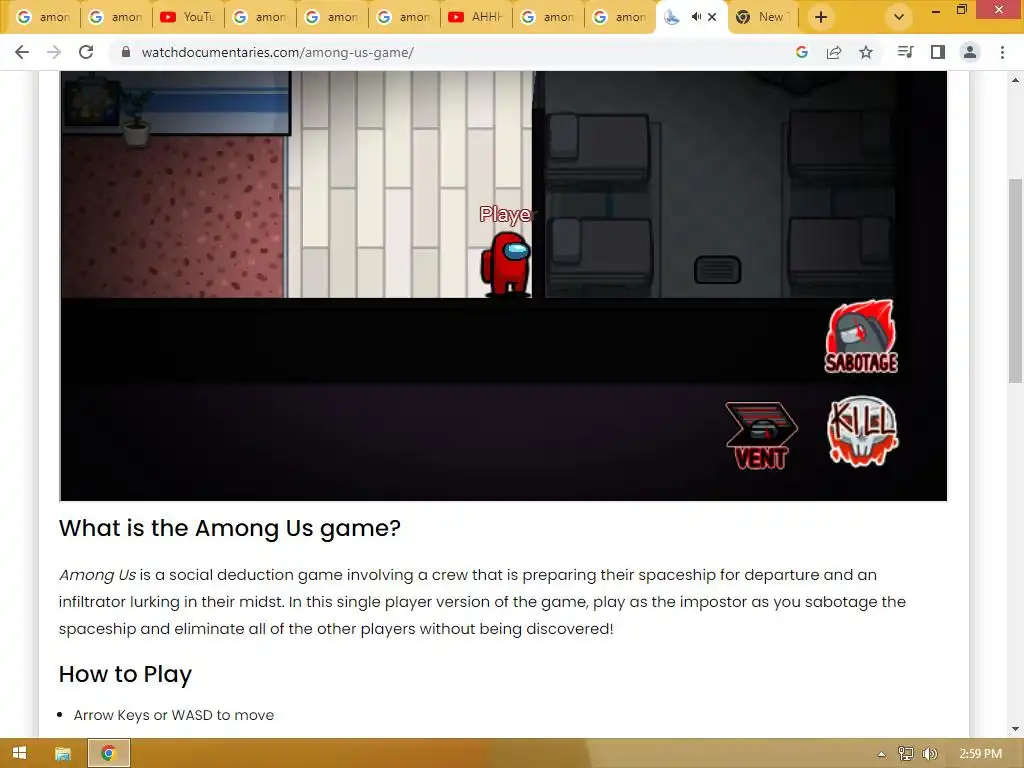Close the active watchdocumentaries tab
Screen dimensions: 1024x768
point(712,17)
